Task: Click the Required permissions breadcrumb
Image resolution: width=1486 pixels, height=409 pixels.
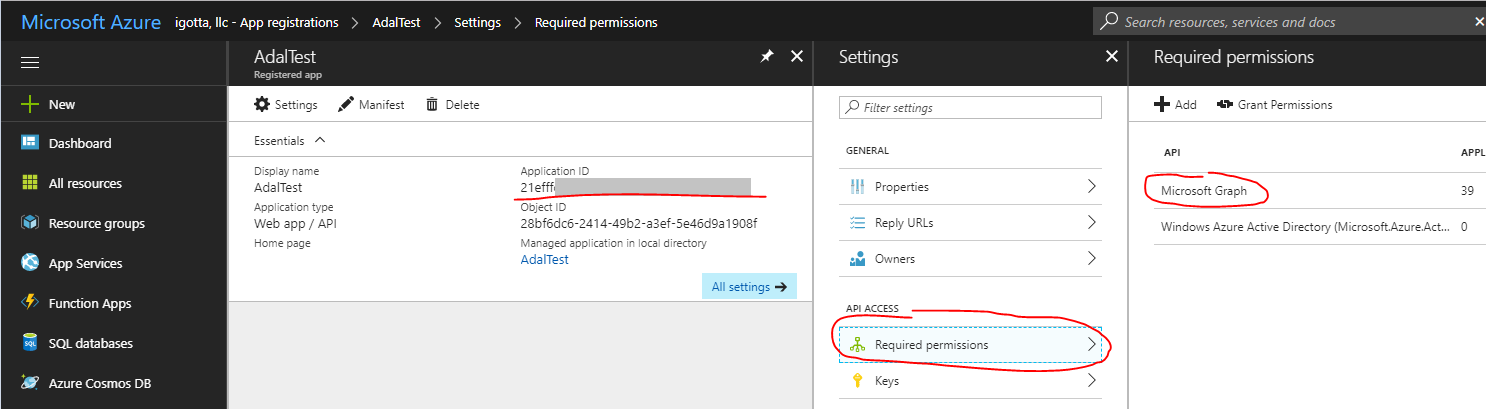Action: click(596, 22)
